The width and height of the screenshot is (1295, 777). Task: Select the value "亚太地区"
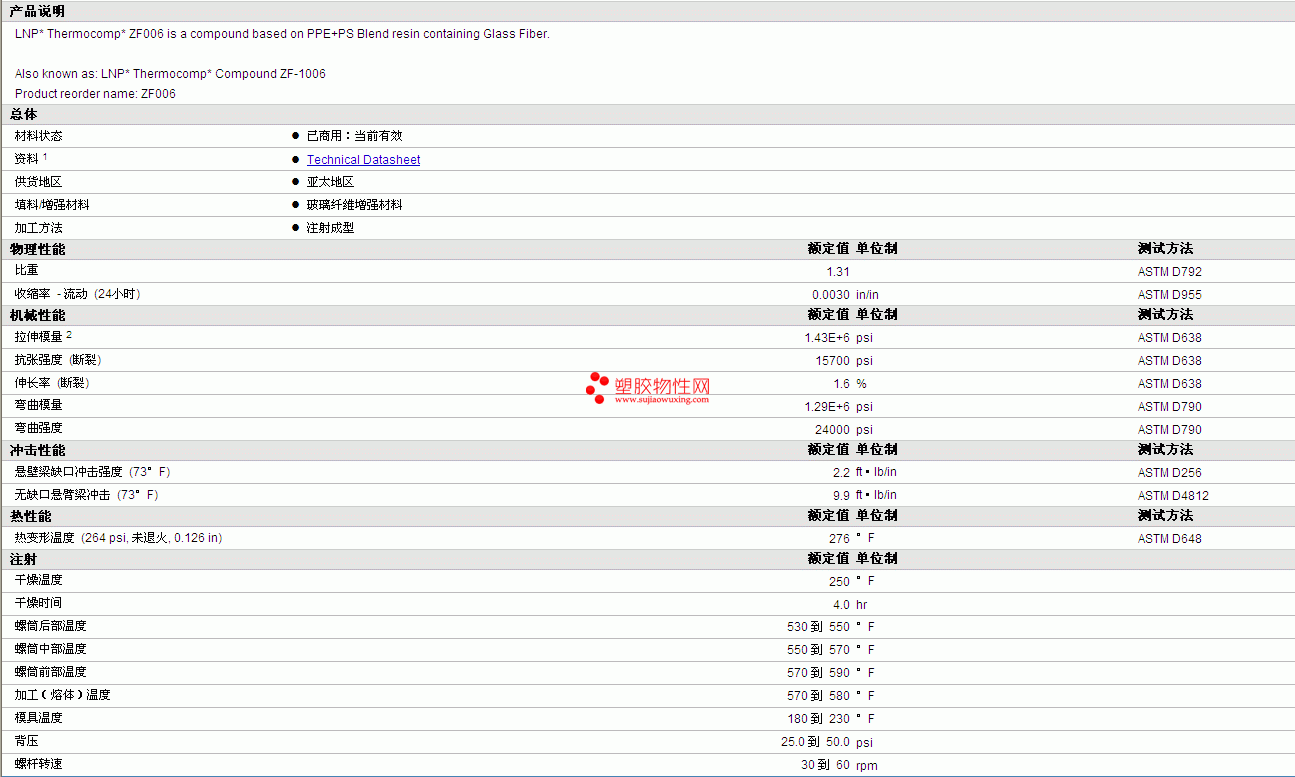pos(330,182)
